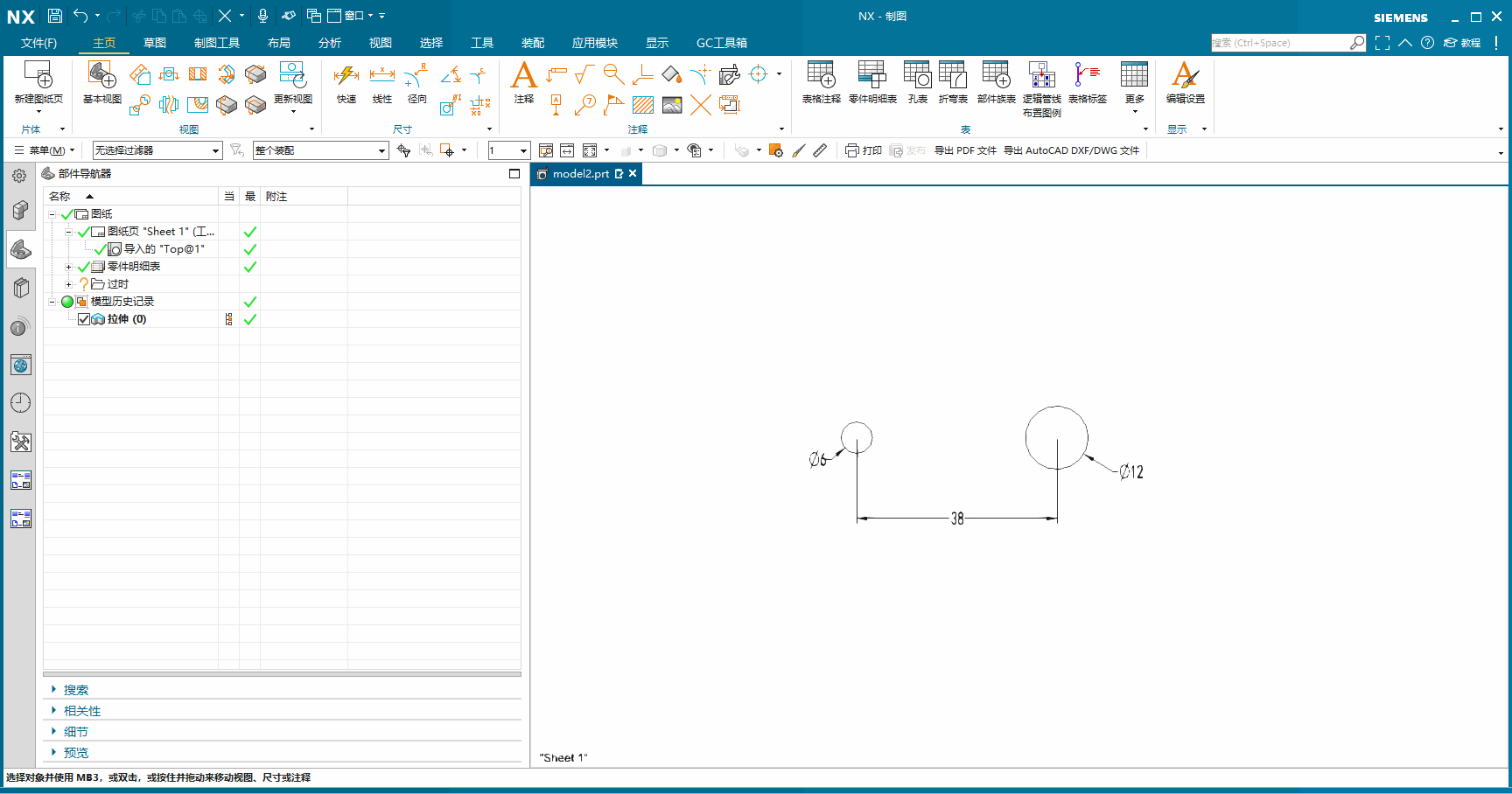Toggle full screen mode icon near search
The width and height of the screenshot is (1512, 794).
tap(1382, 43)
